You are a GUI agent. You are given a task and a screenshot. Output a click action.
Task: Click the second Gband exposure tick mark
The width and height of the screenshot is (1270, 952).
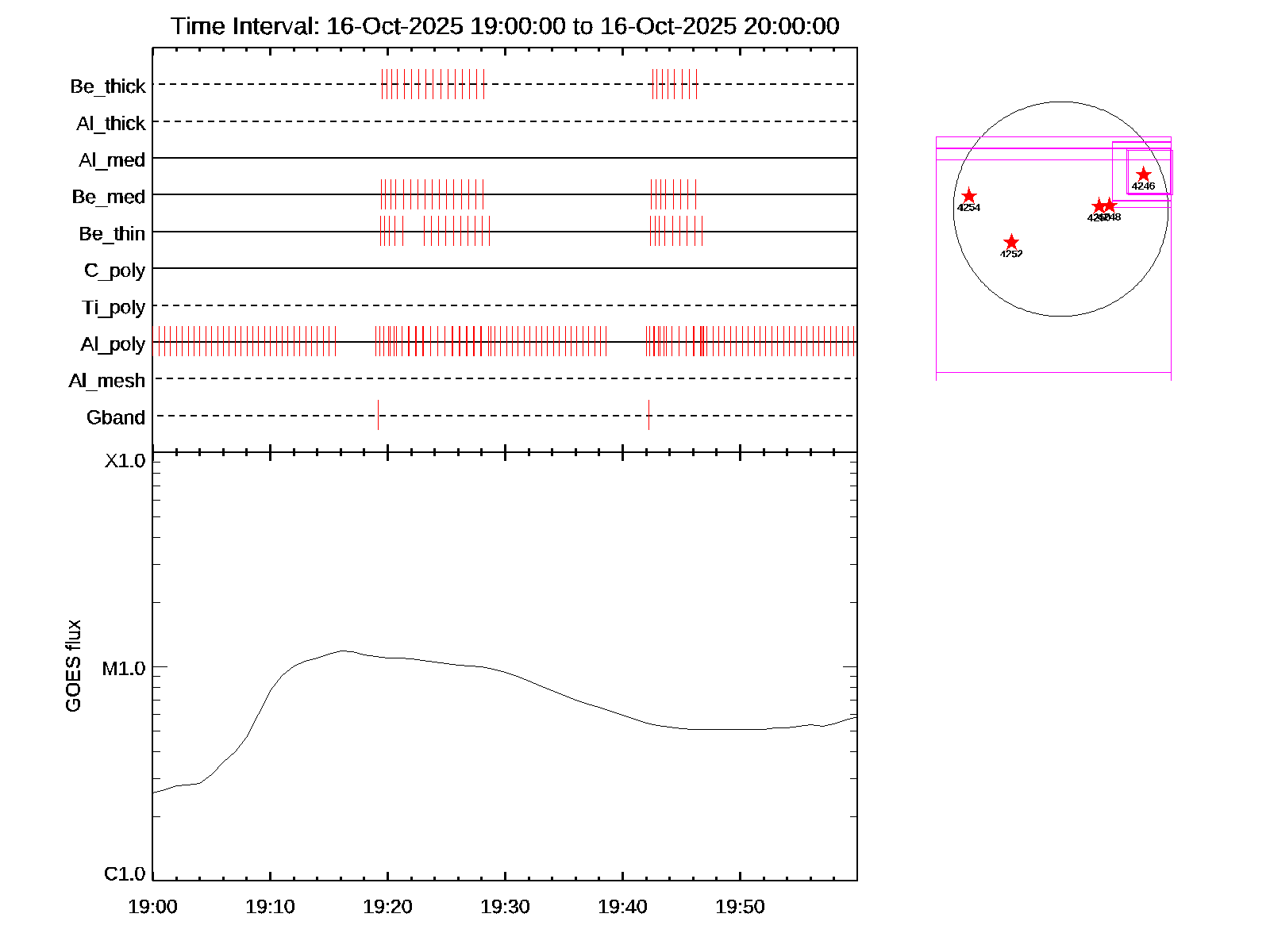648,415
